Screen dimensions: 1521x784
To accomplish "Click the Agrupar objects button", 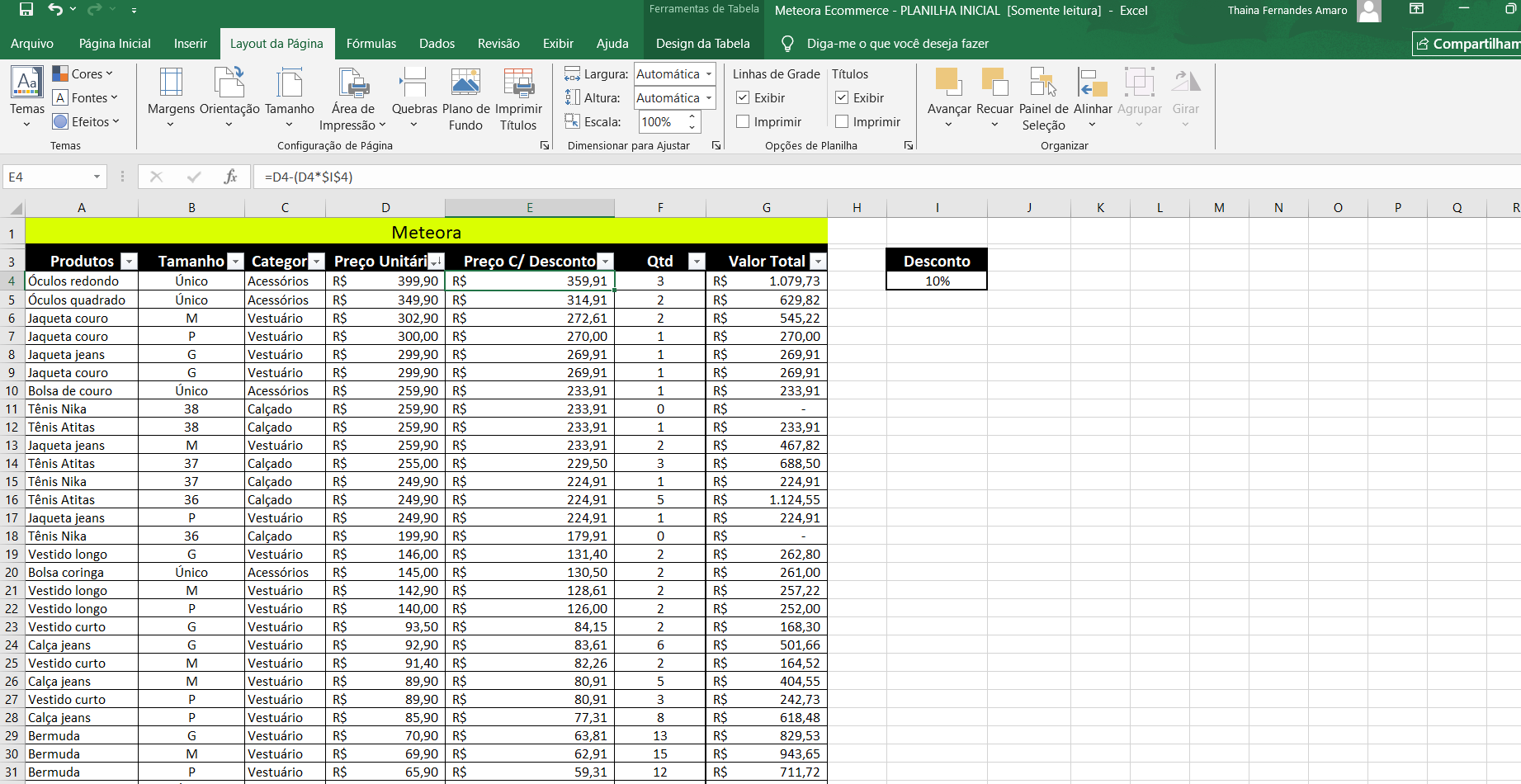I will pyautogui.click(x=1140, y=97).
